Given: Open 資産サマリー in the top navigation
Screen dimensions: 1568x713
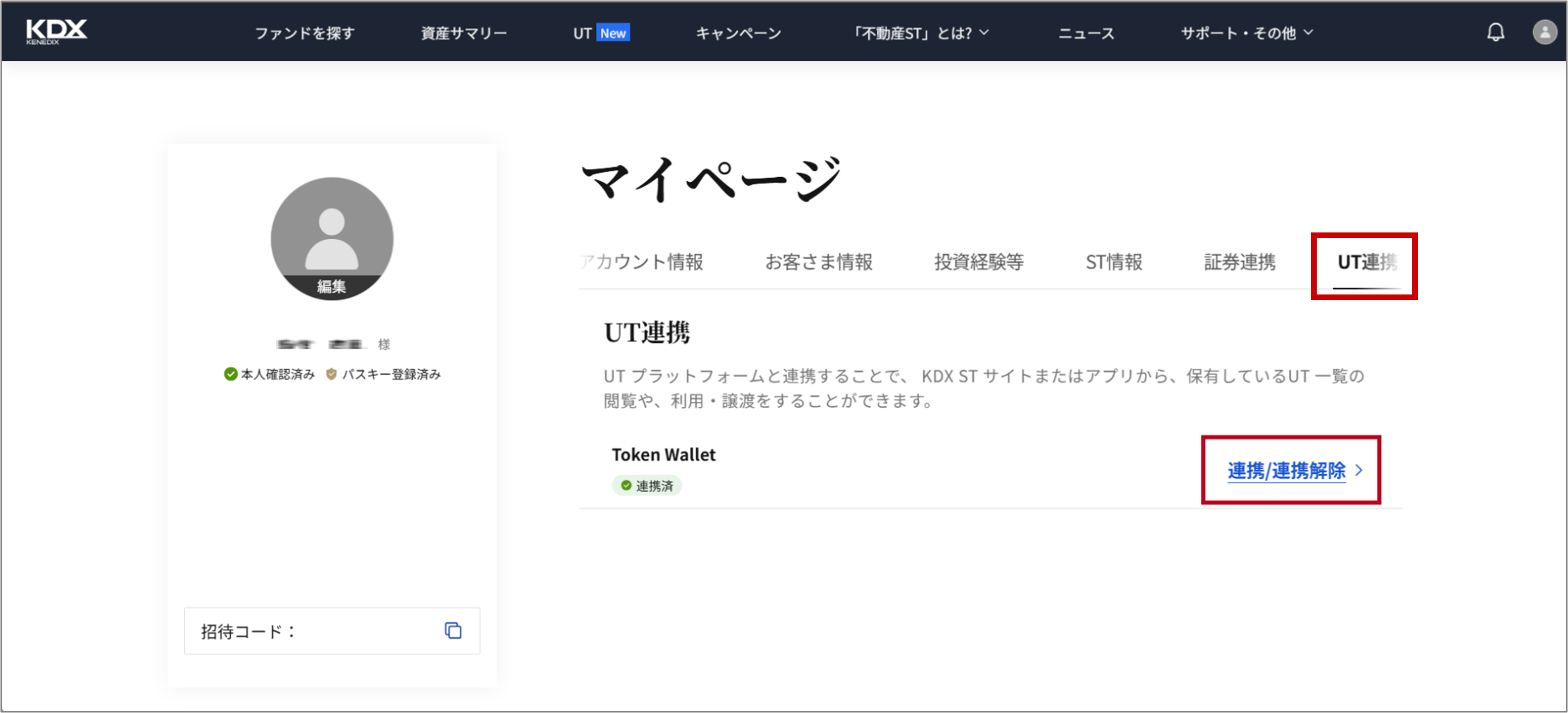Looking at the screenshot, I should pyautogui.click(x=464, y=33).
